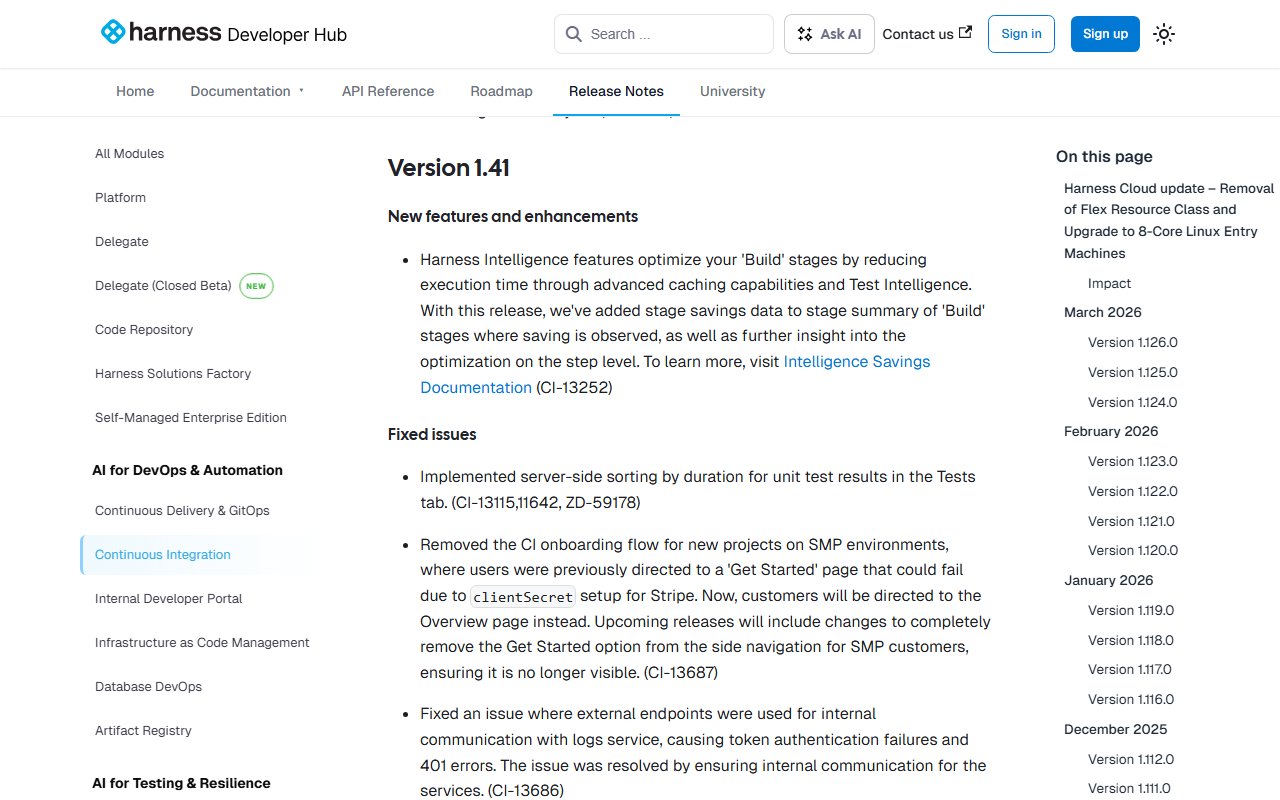Click the search magnifier icon
Image resolution: width=1280 pixels, height=800 pixels.
(573, 33)
